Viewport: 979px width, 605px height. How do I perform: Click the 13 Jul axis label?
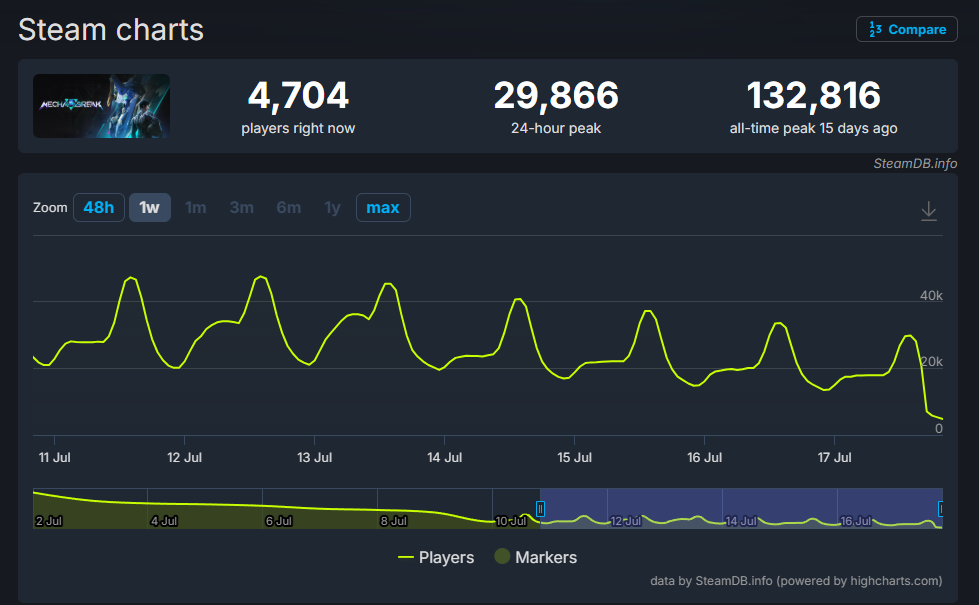coord(314,458)
